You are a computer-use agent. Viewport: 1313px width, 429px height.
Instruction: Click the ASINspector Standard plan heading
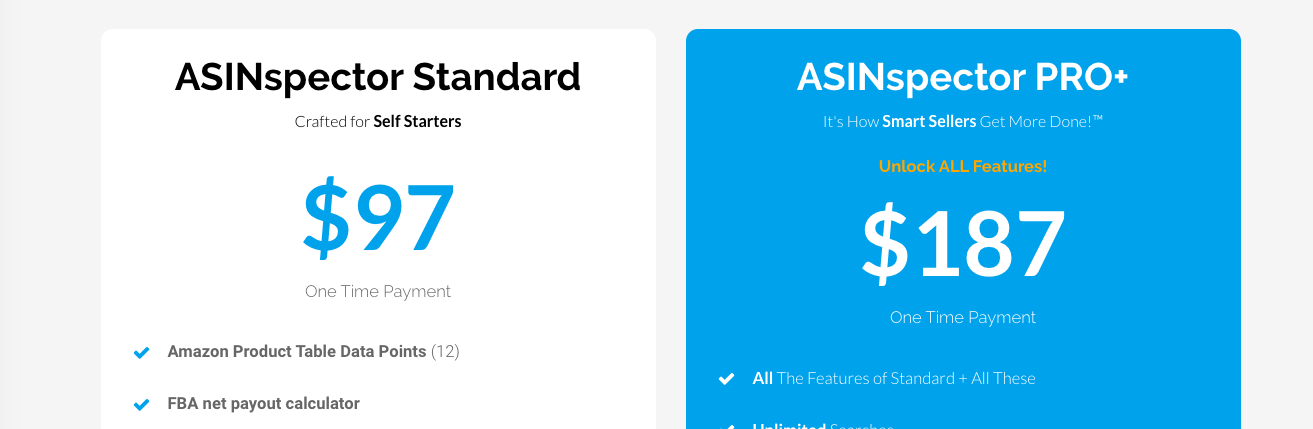(x=378, y=77)
